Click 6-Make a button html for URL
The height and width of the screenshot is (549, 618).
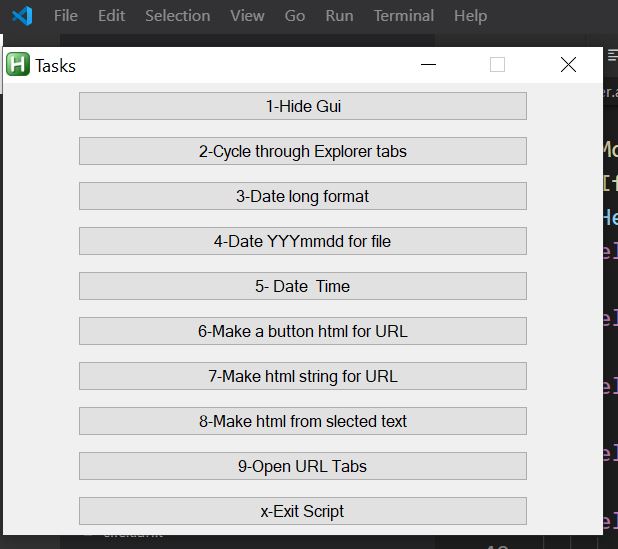coord(302,331)
